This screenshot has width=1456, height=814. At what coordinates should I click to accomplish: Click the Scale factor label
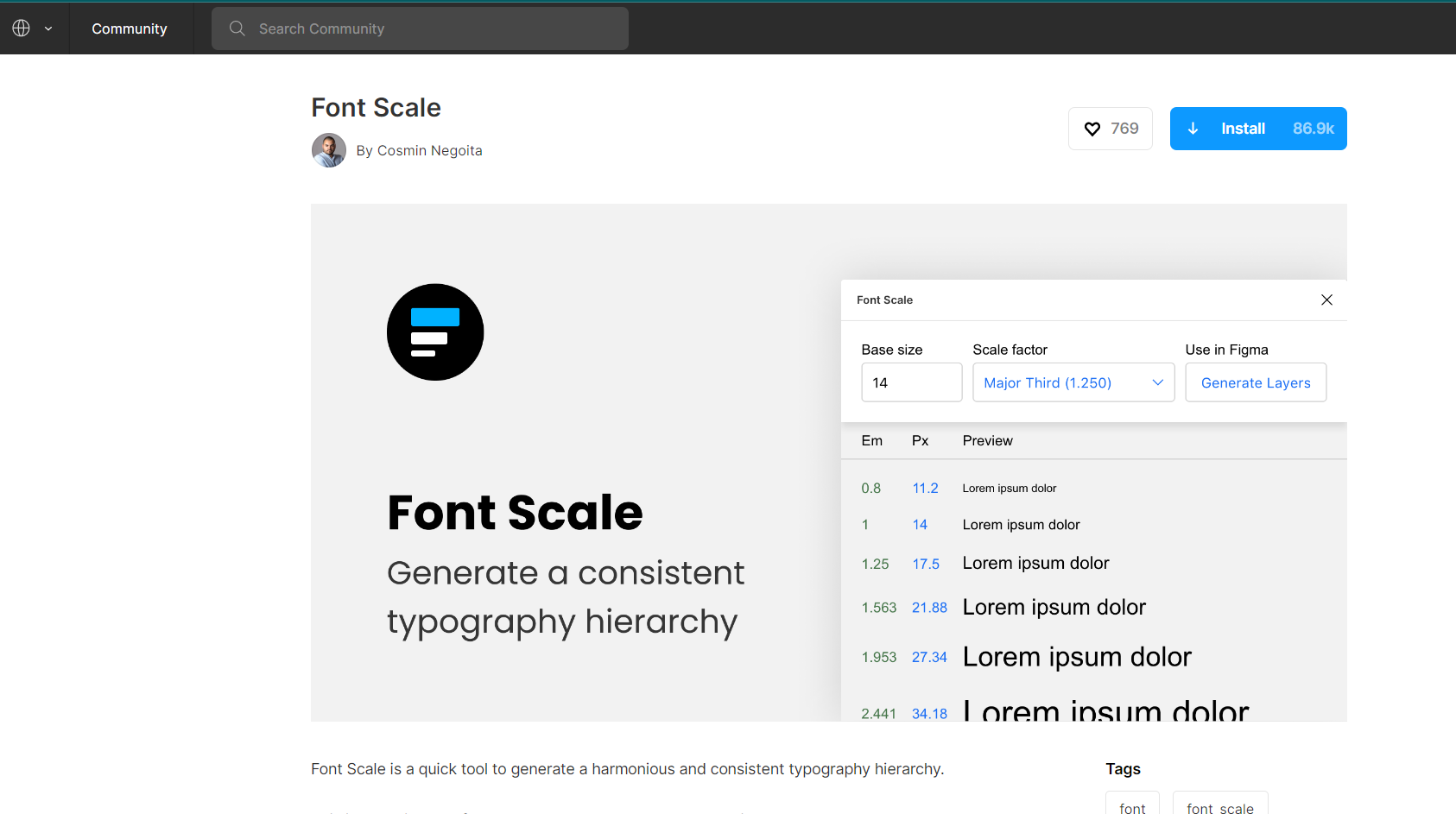coord(1010,350)
